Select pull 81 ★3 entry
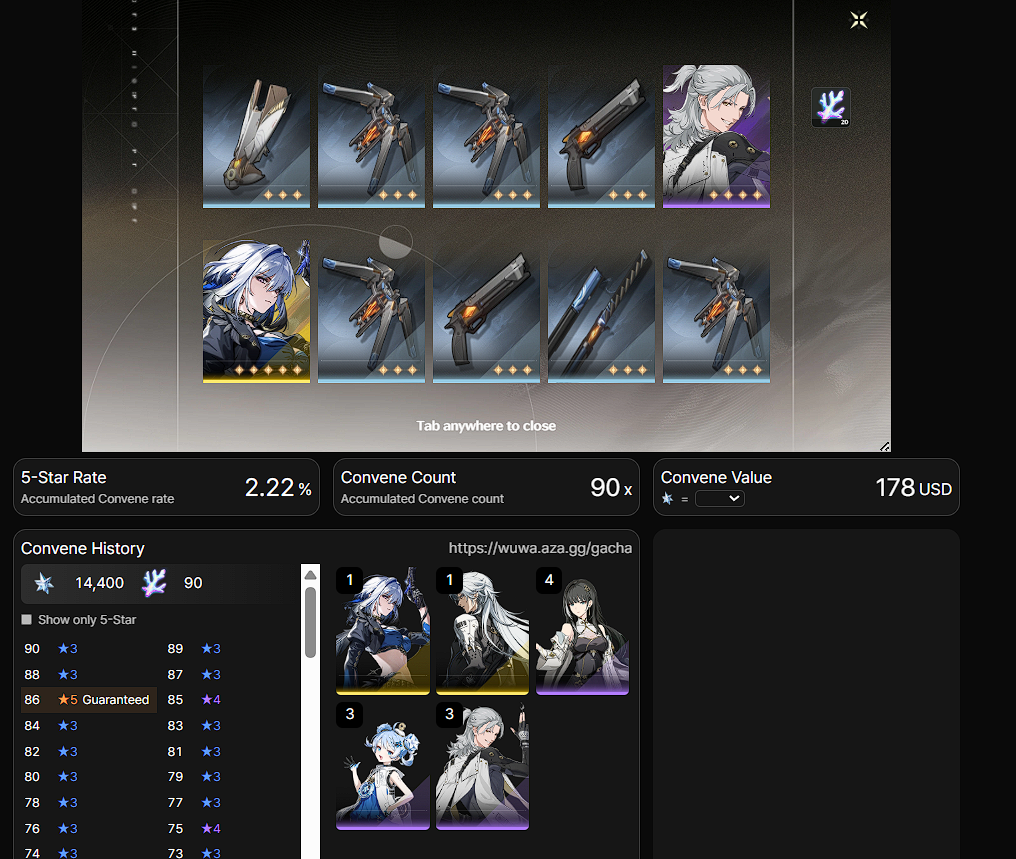The image size is (1016, 859). click(194, 751)
